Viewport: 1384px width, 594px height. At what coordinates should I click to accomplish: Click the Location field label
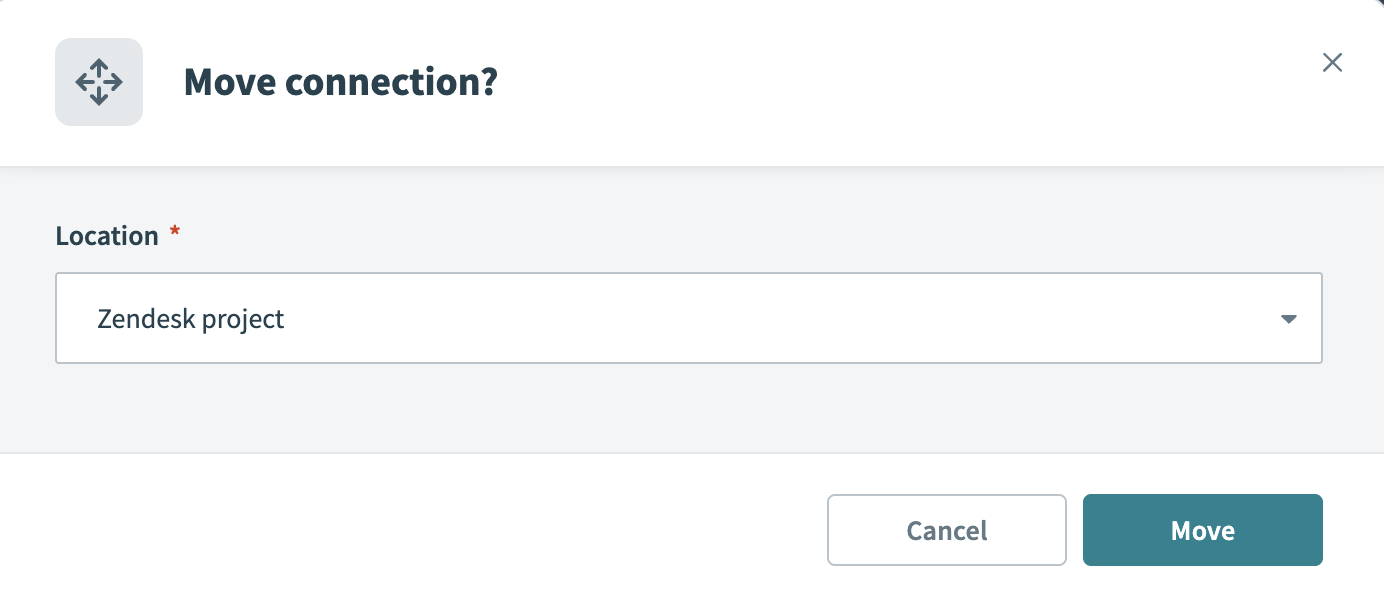105,235
